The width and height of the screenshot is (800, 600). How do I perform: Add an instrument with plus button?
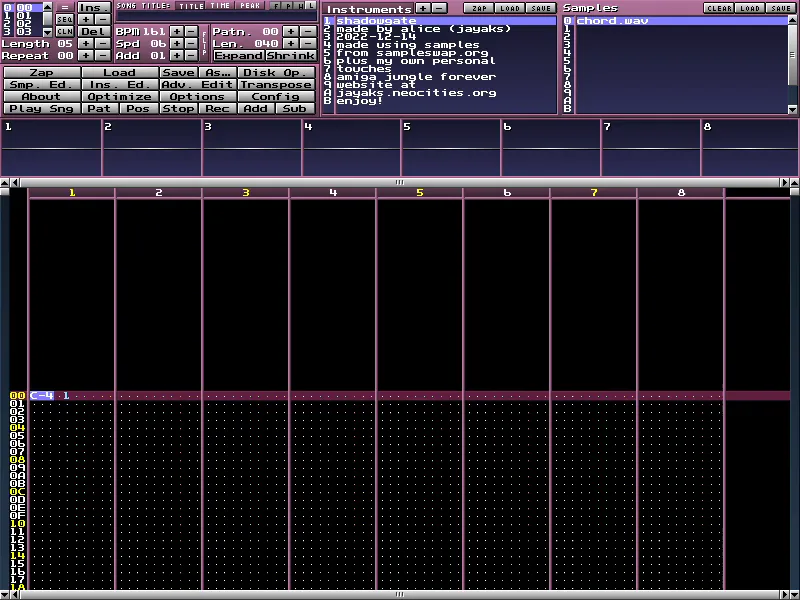point(423,8)
